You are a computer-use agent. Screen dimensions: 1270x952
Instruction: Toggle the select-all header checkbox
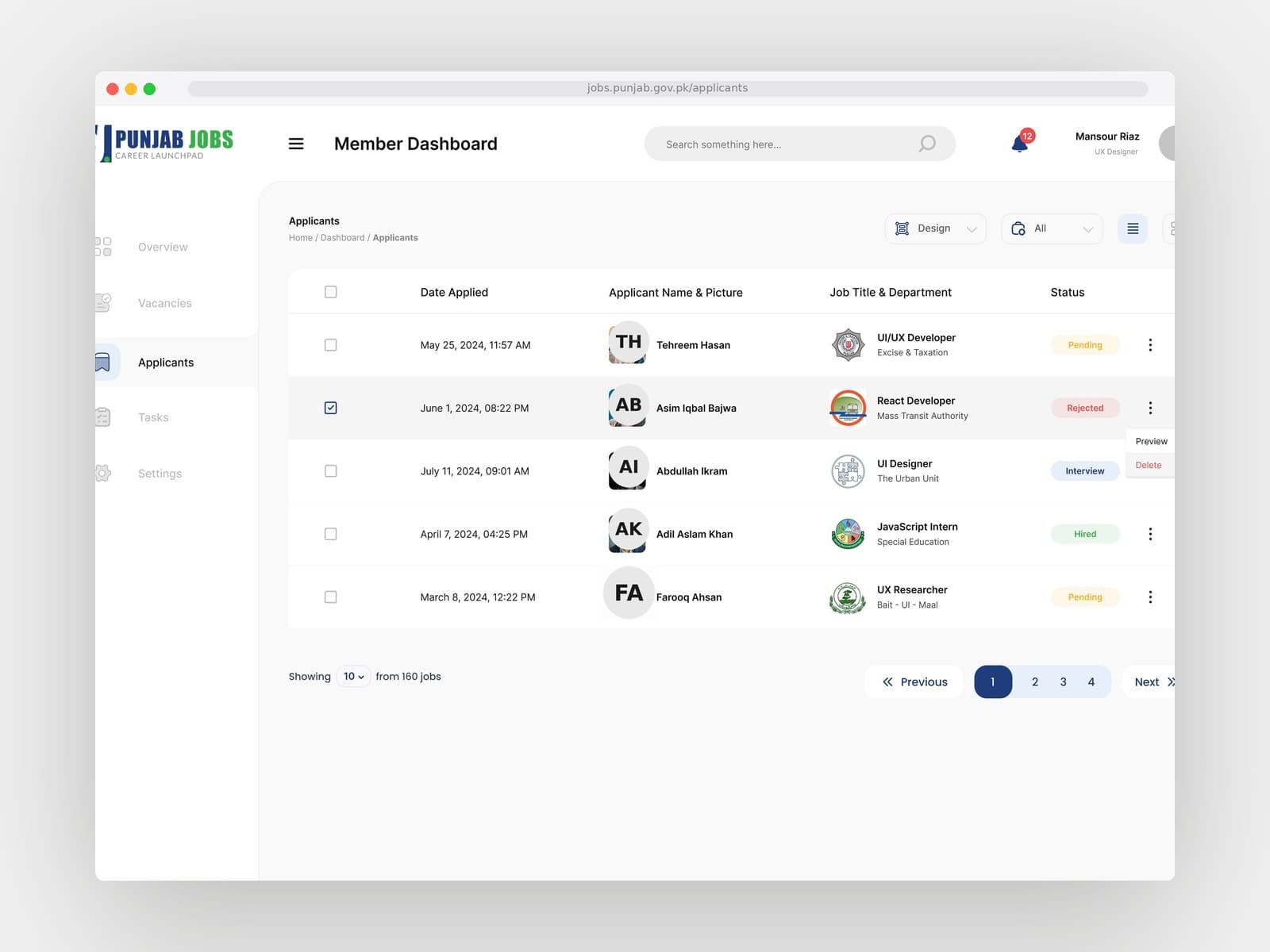click(331, 292)
